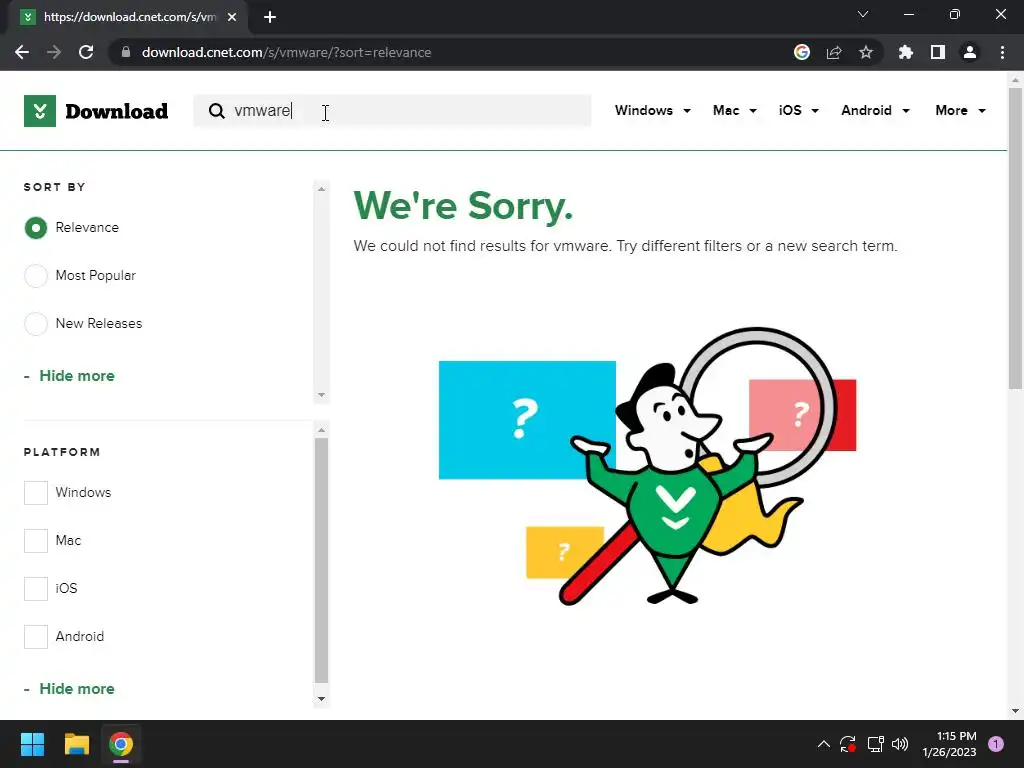This screenshot has height=768, width=1024.
Task: Open Google icon in address bar
Action: click(802, 52)
